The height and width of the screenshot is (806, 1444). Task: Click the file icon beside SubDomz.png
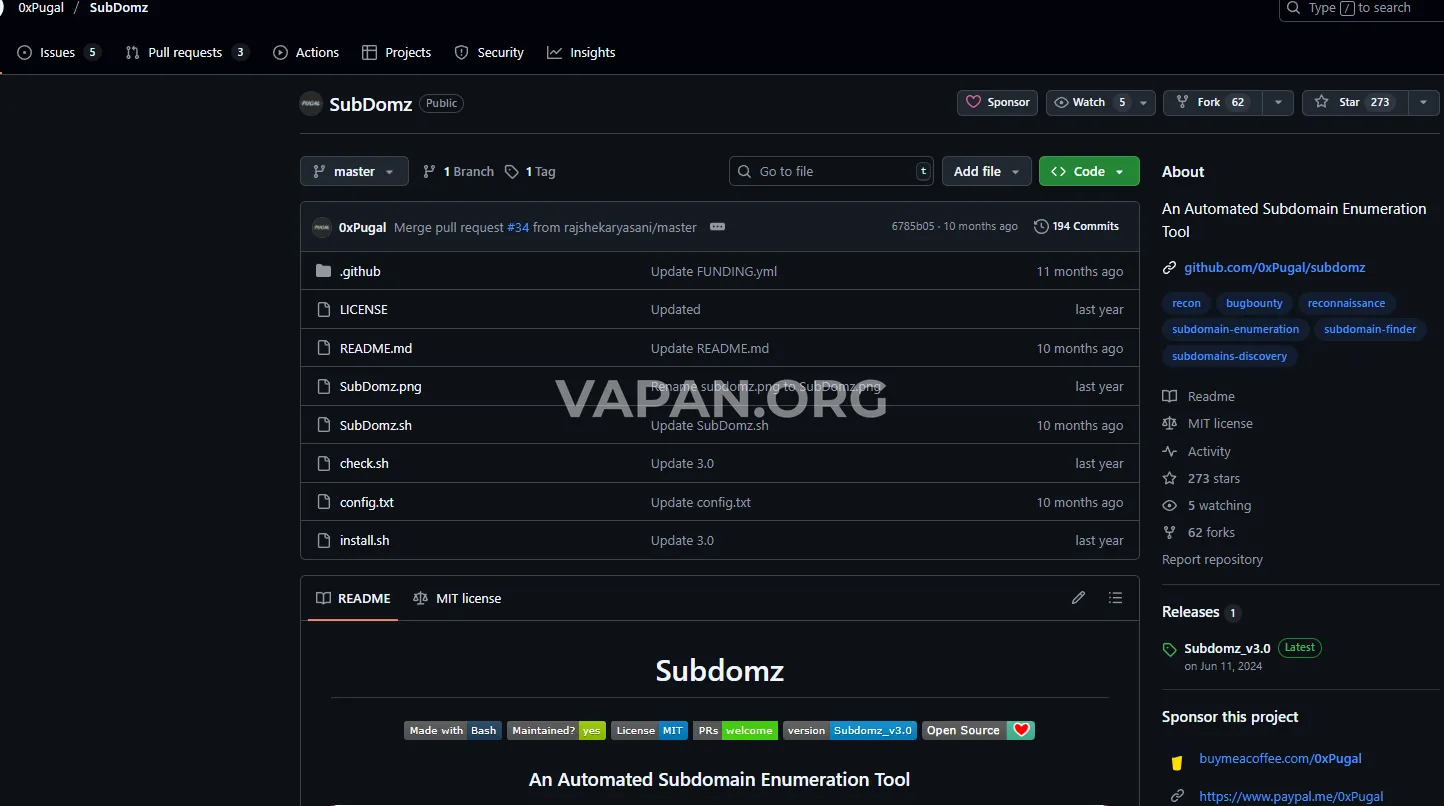click(323, 386)
